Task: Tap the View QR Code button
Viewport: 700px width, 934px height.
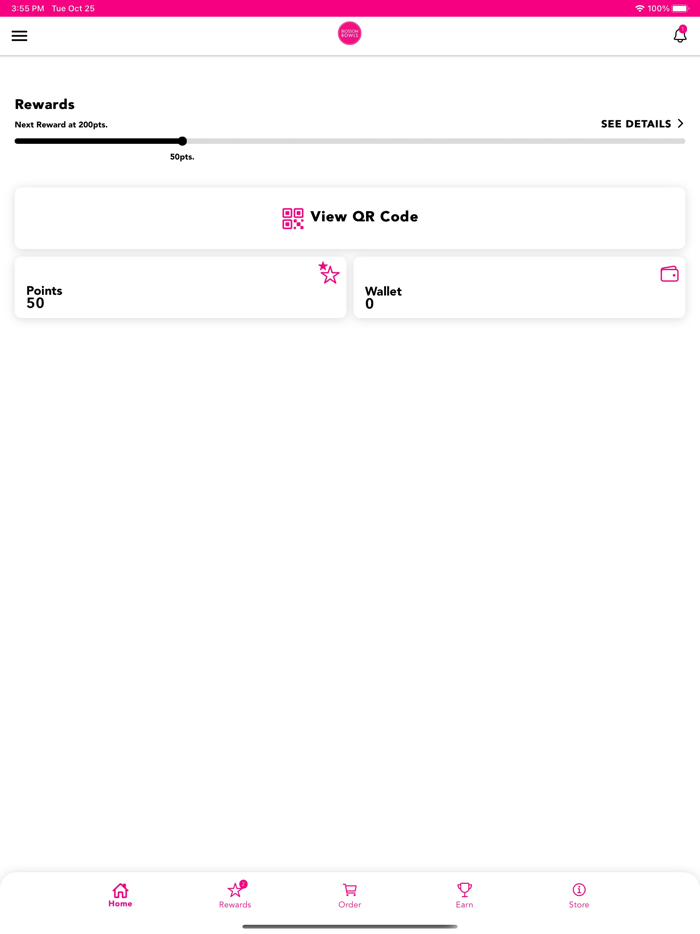Action: tap(349, 217)
